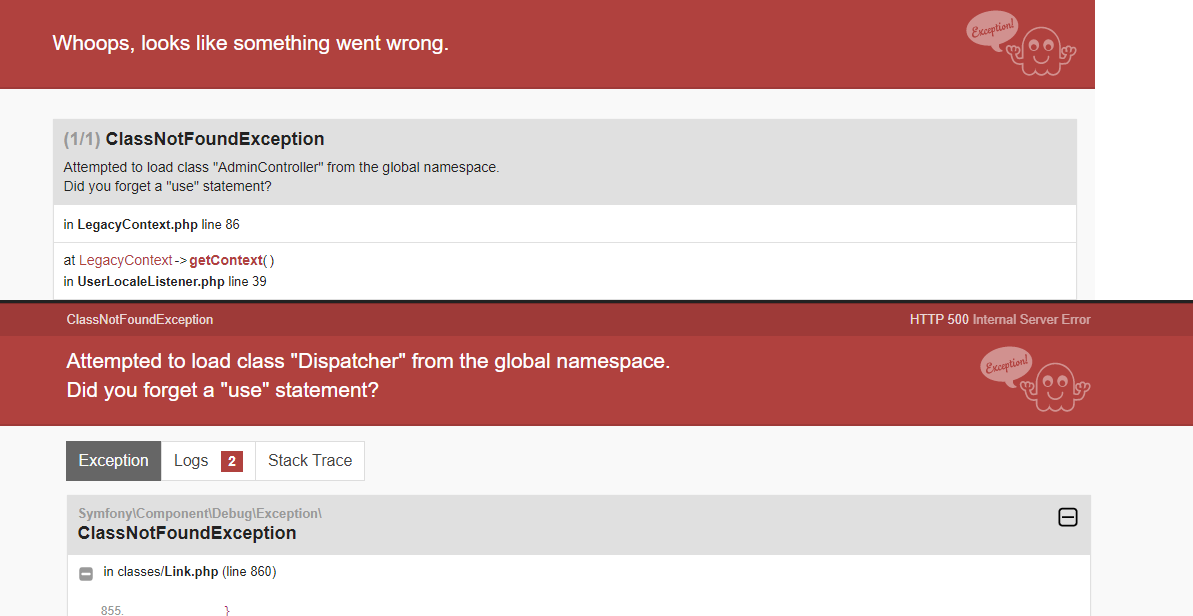Collapse the classes/Link.php code snippet
The image size is (1193, 616).
click(86, 573)
